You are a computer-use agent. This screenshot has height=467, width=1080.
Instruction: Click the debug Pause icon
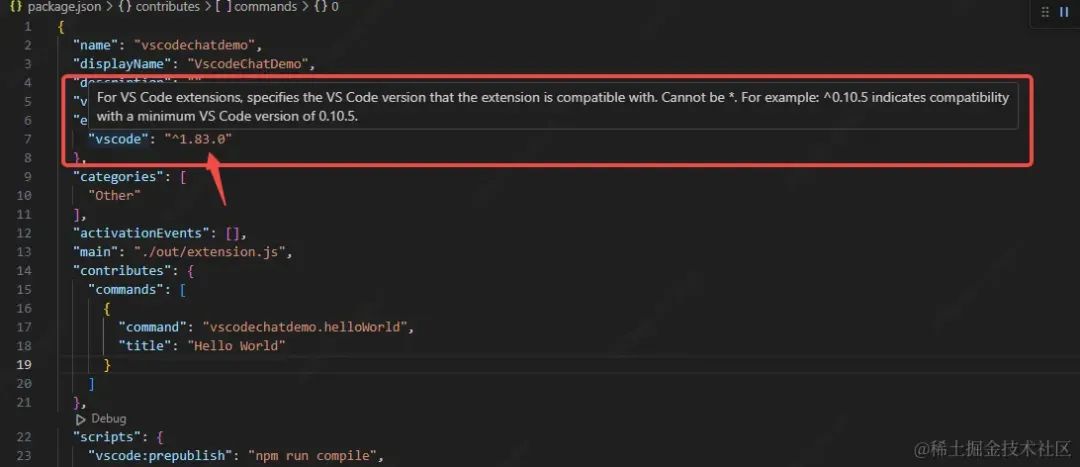(1063, 12)
